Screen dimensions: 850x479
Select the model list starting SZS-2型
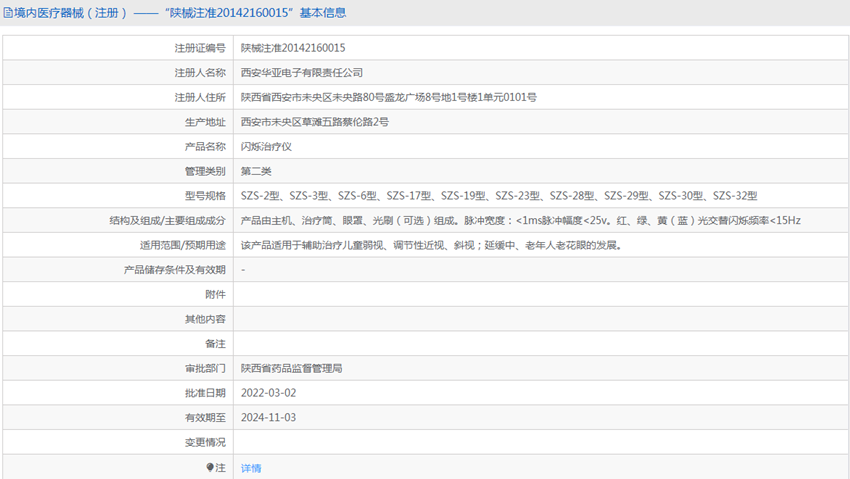(499, 196)
